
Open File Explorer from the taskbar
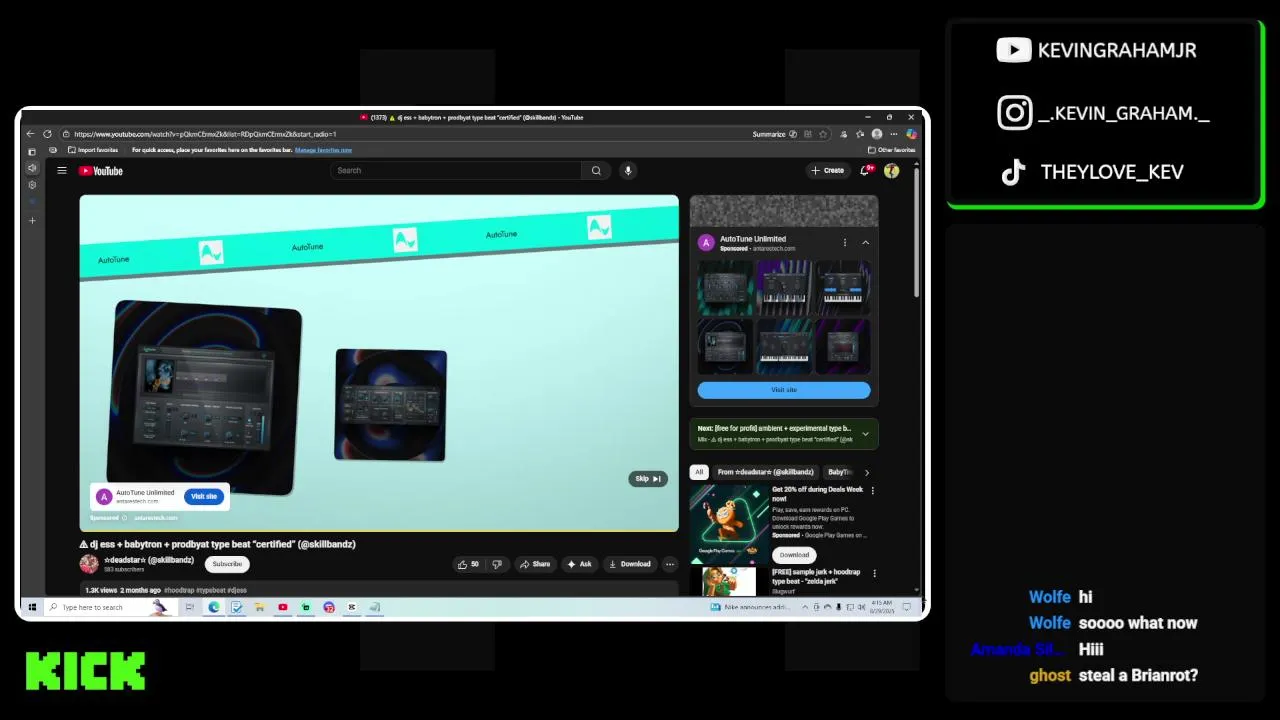click(260, 607)
